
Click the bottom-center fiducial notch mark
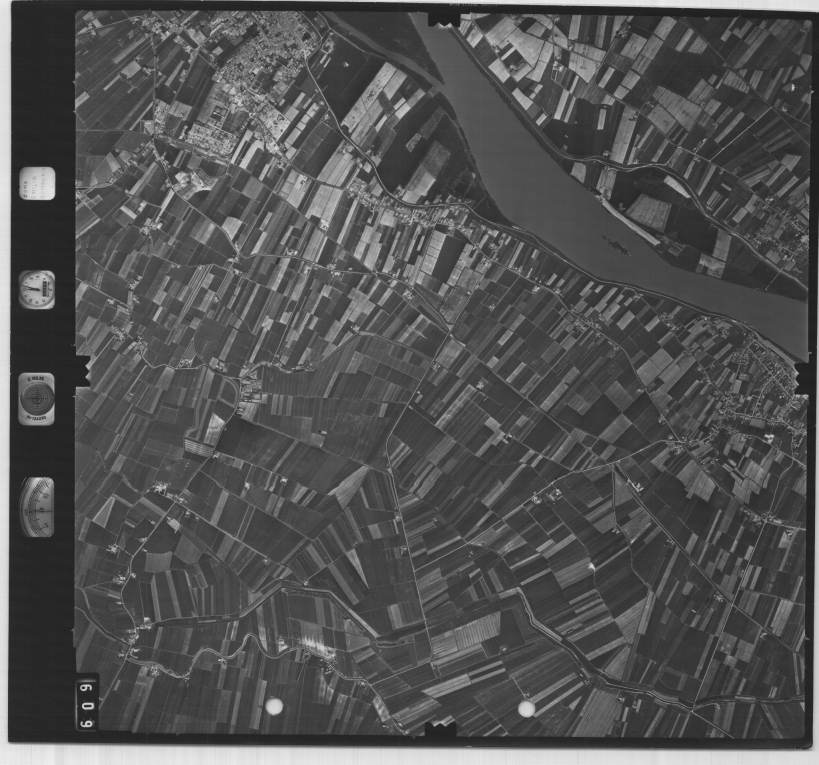[441, 731]
